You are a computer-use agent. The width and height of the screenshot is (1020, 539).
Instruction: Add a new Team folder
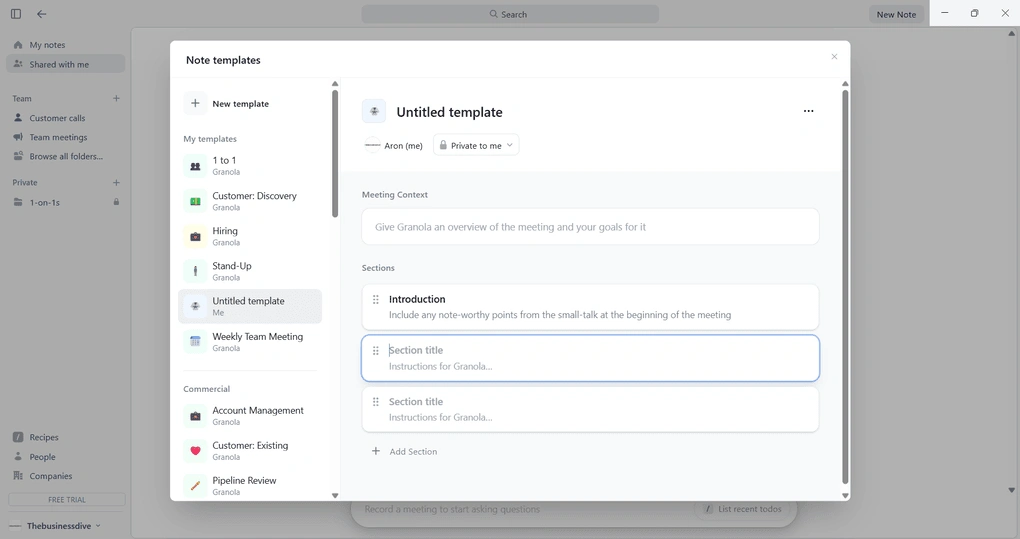click(x=116, y=98)
